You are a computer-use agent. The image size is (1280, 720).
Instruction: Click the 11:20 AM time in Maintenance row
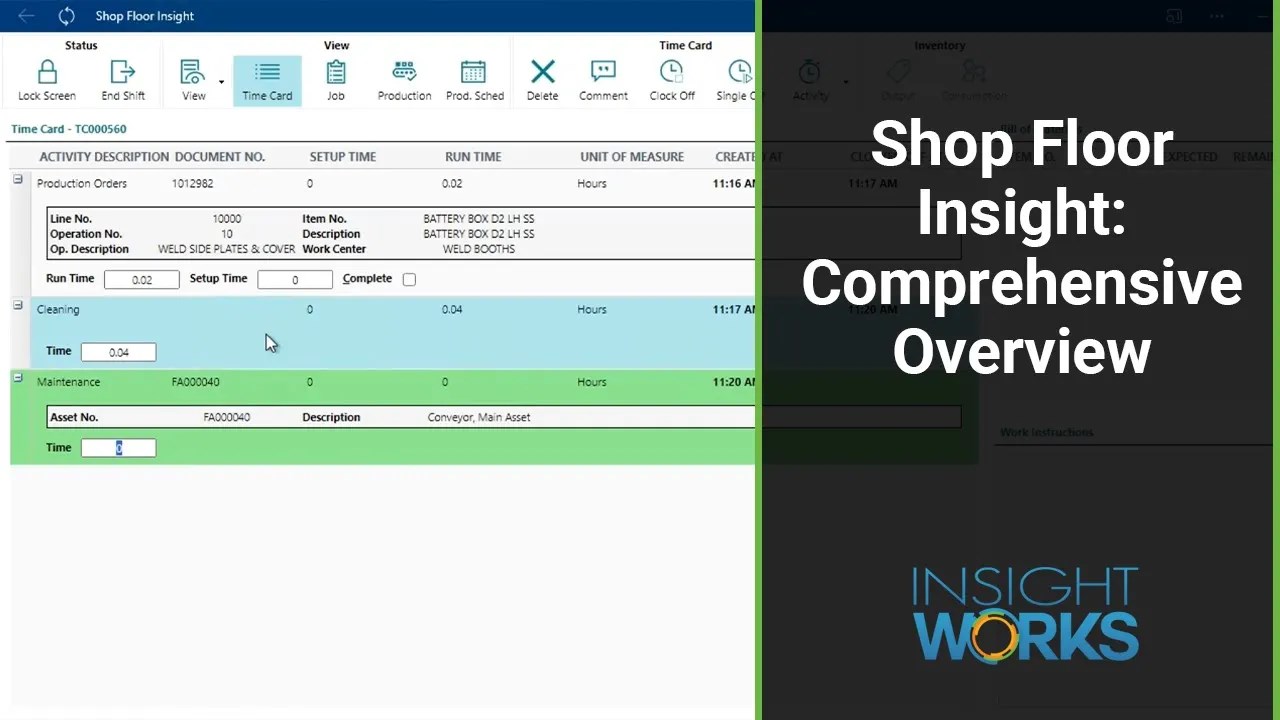(734, 382)
